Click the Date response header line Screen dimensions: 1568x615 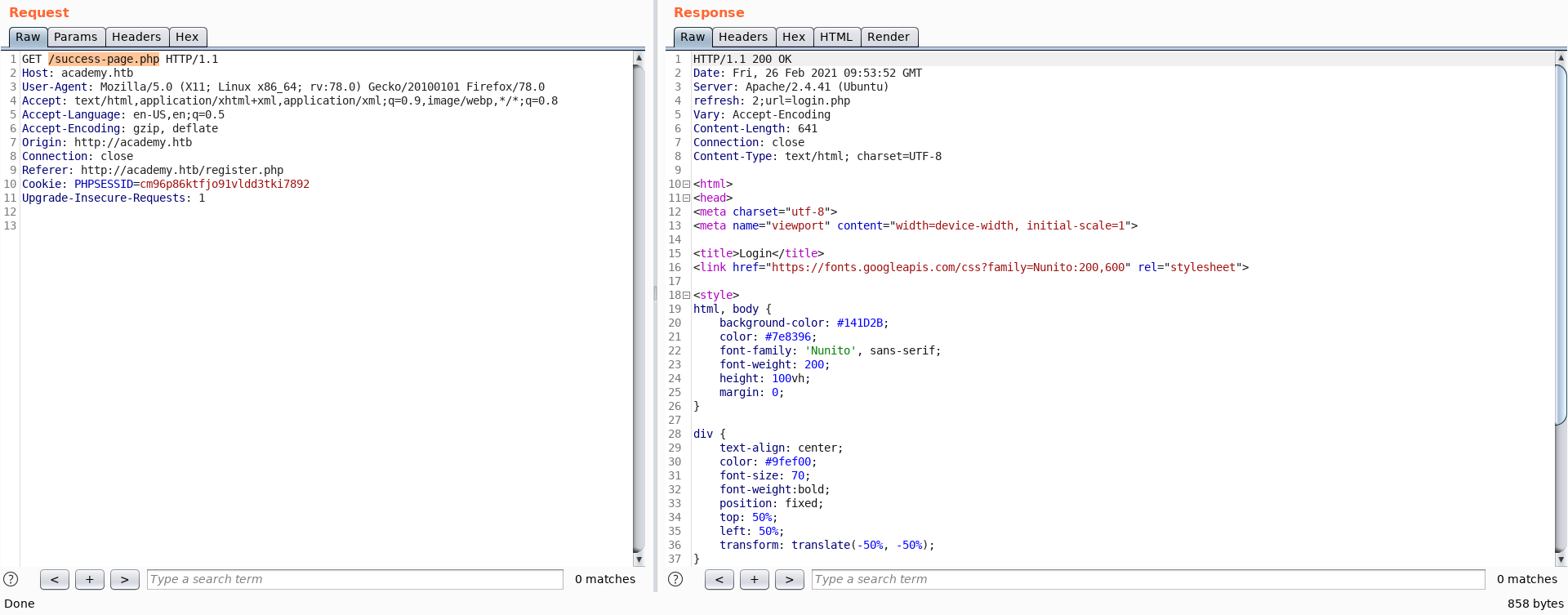coord(808,73)
